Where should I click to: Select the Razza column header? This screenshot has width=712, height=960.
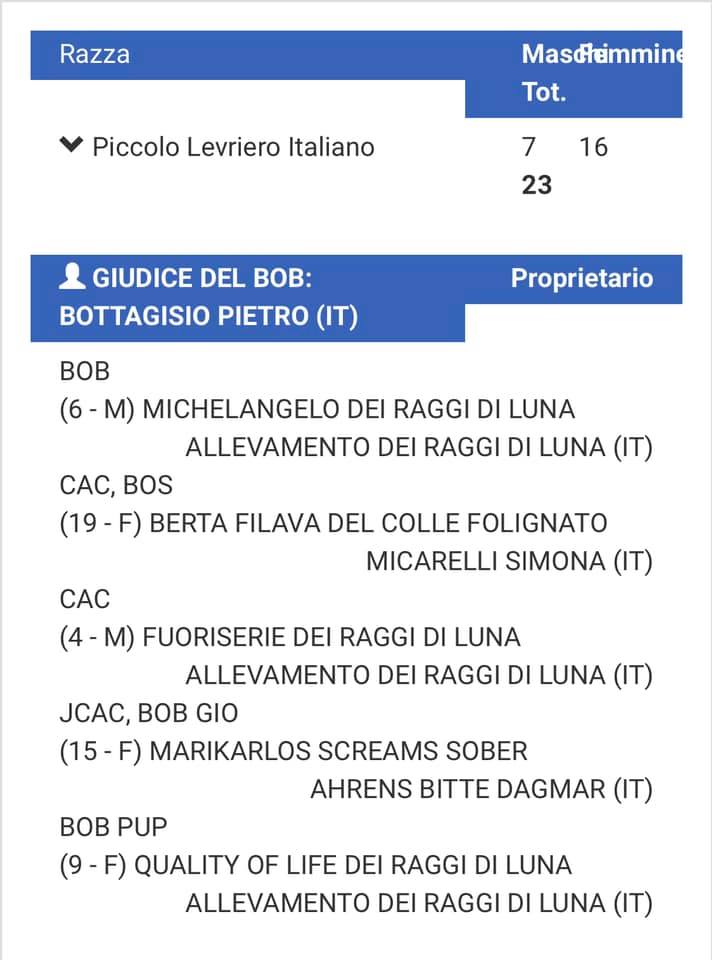coord(94,54)
